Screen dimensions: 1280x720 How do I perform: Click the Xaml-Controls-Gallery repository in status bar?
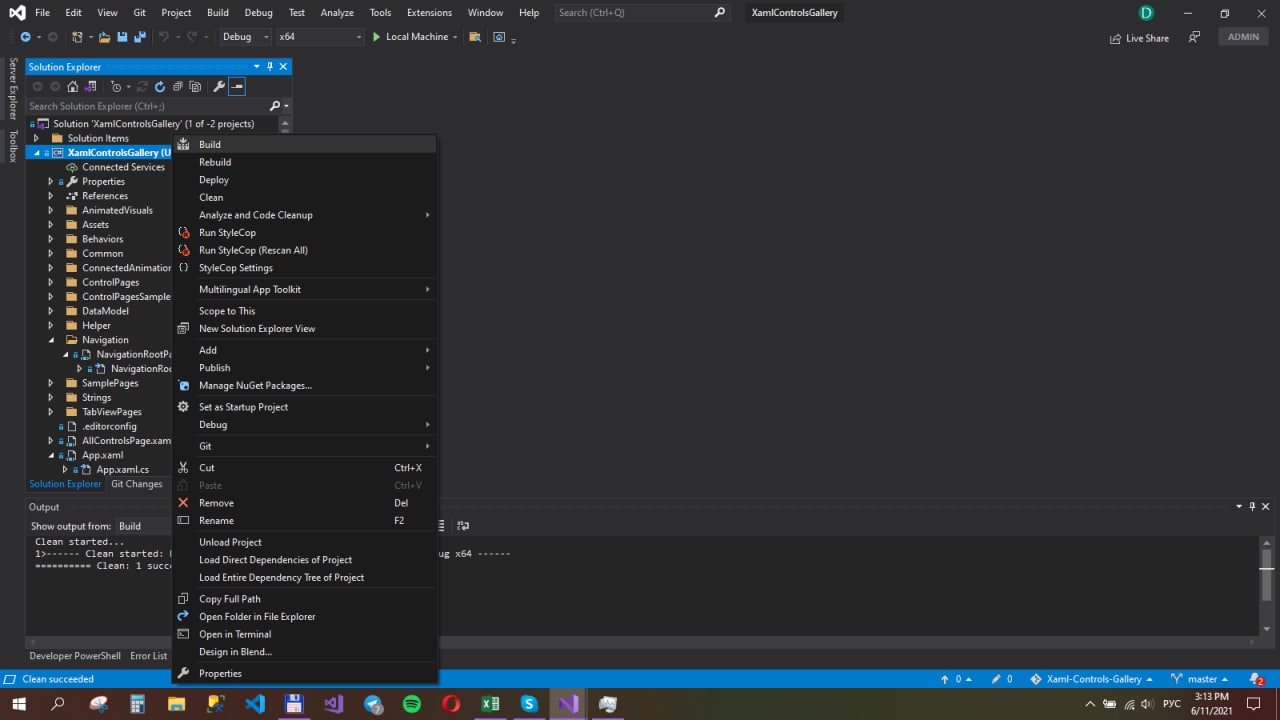click(x=1091, y=679)
